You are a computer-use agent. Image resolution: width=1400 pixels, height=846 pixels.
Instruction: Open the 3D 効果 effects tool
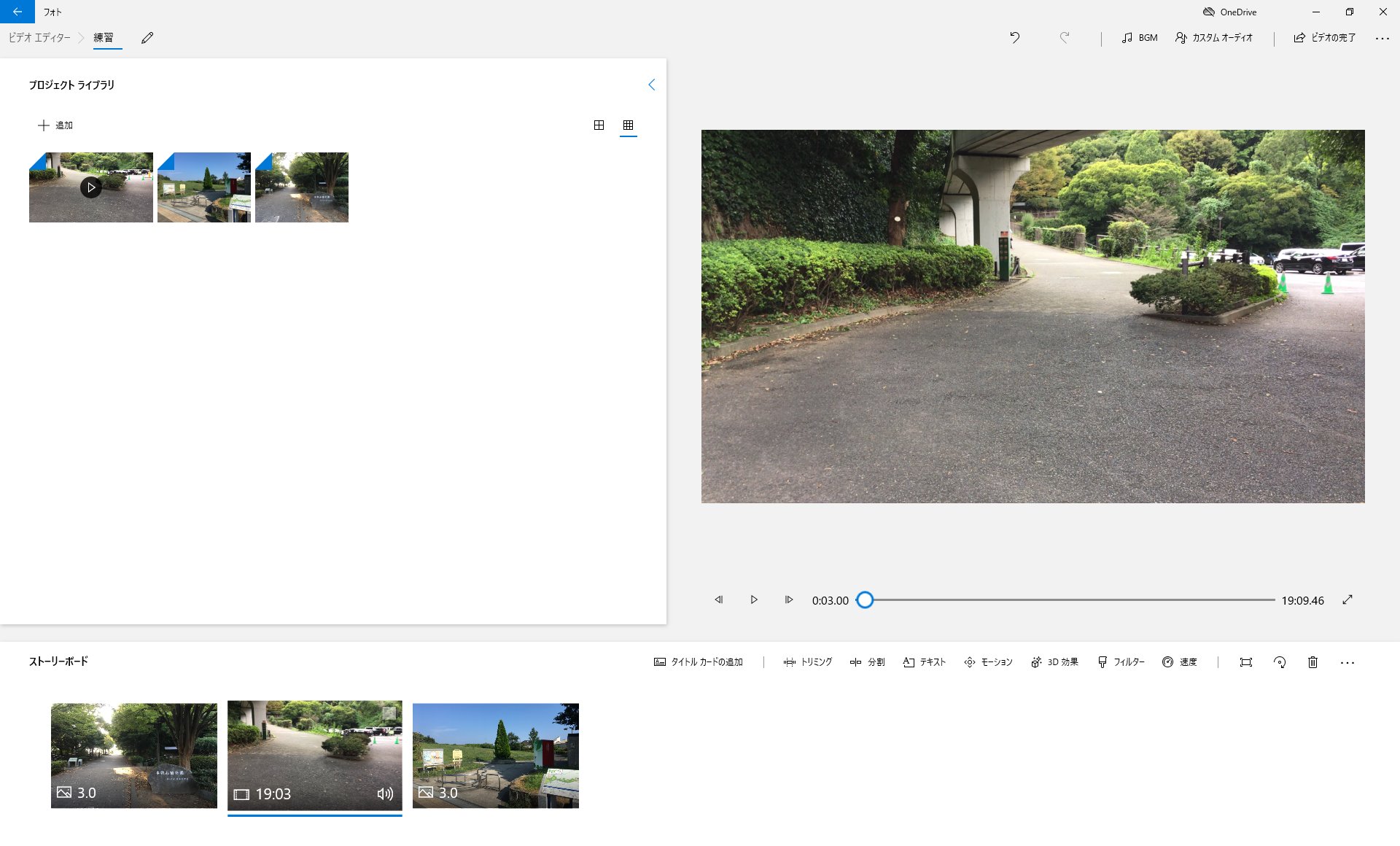pos(1054,662)
